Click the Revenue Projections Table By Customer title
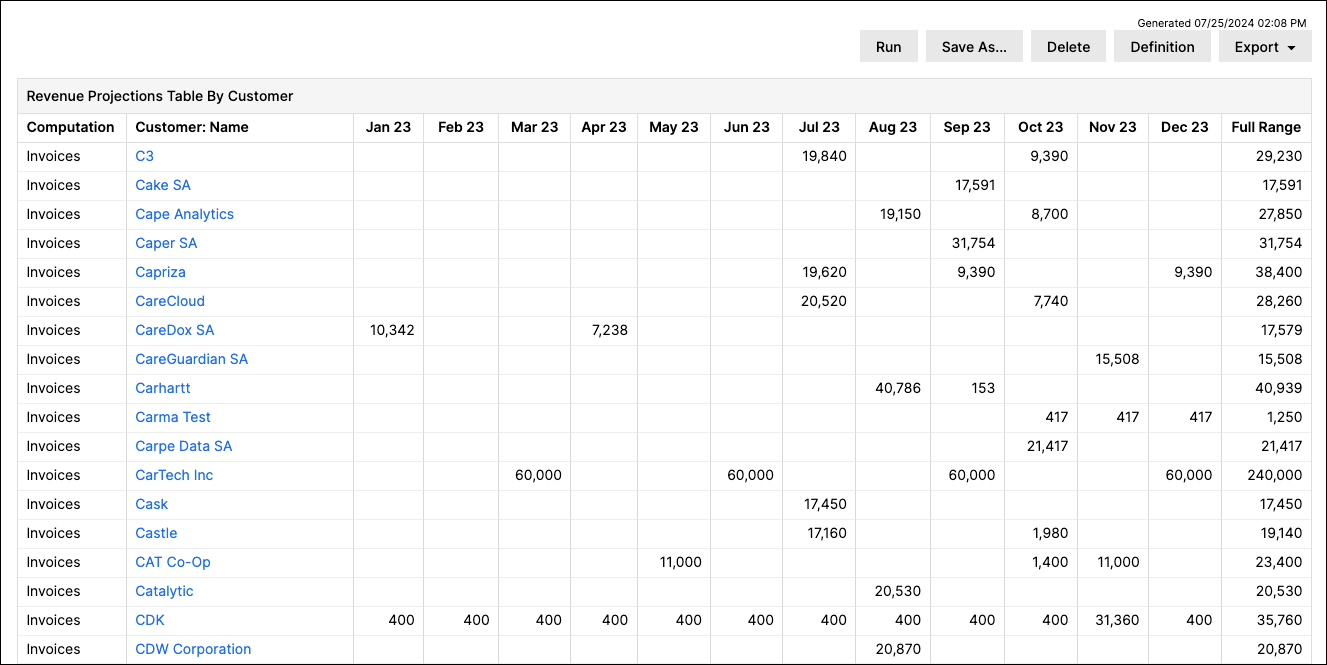This screenshot has width=1327, height=665. pos(160,96)
